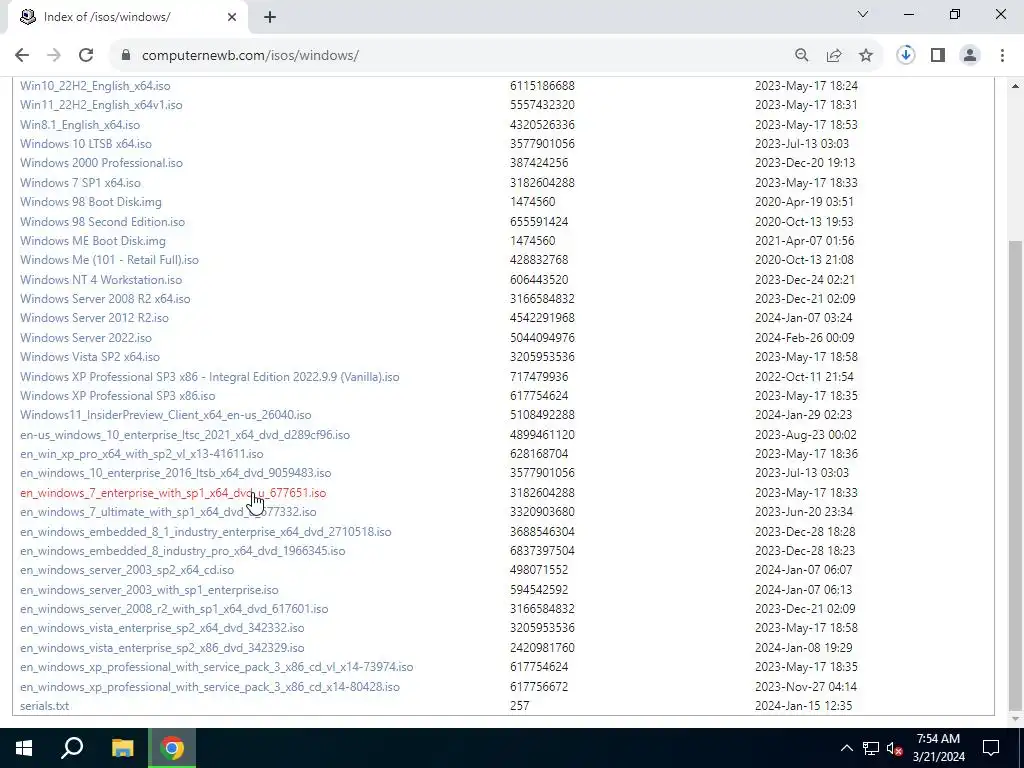Download Windows Me (101 - Retail Full).iso
1024x768 pixels.
(x=109, y=260)
